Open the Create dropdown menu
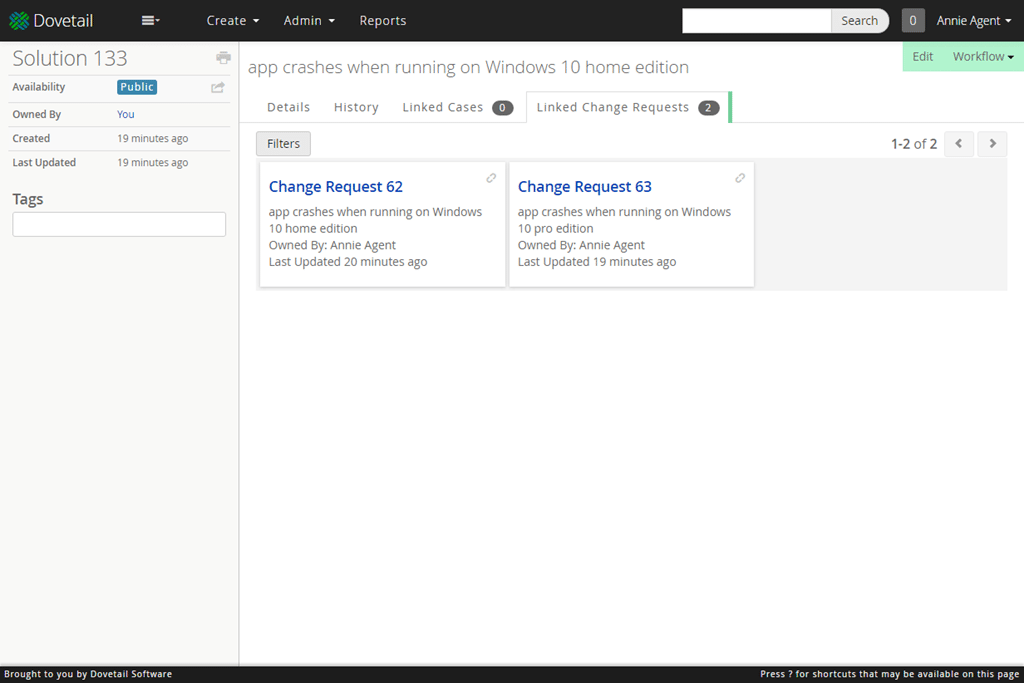This screenshot has width=1024, height=683. [232, 21]
